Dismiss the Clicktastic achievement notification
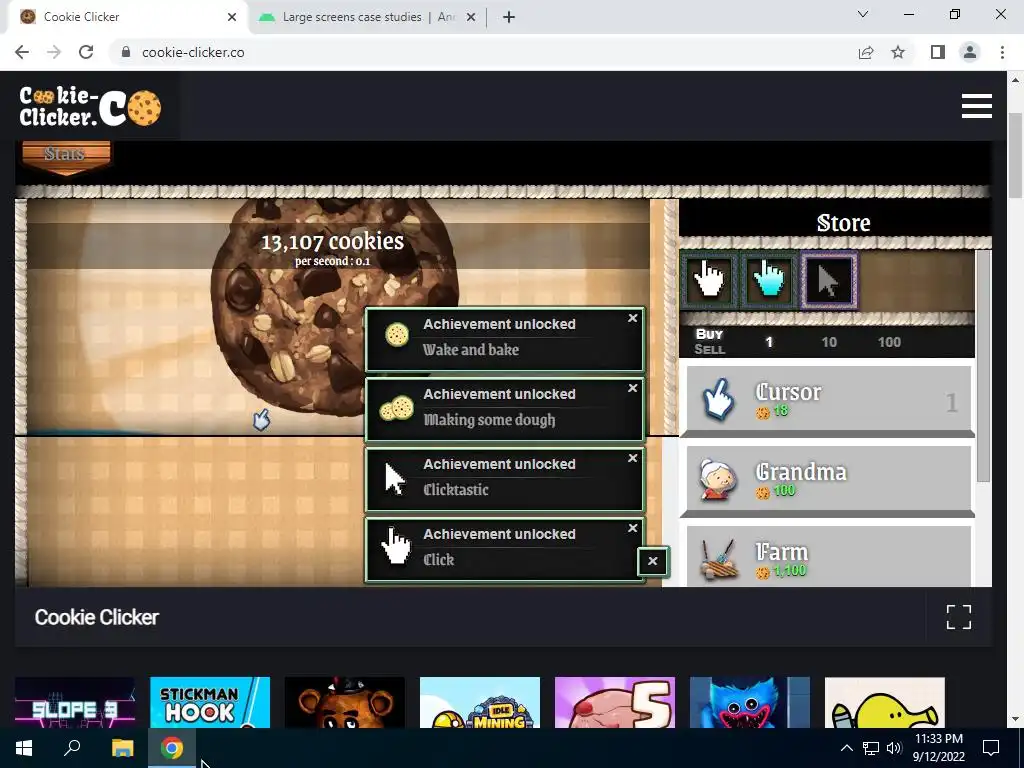 (632, 458)
